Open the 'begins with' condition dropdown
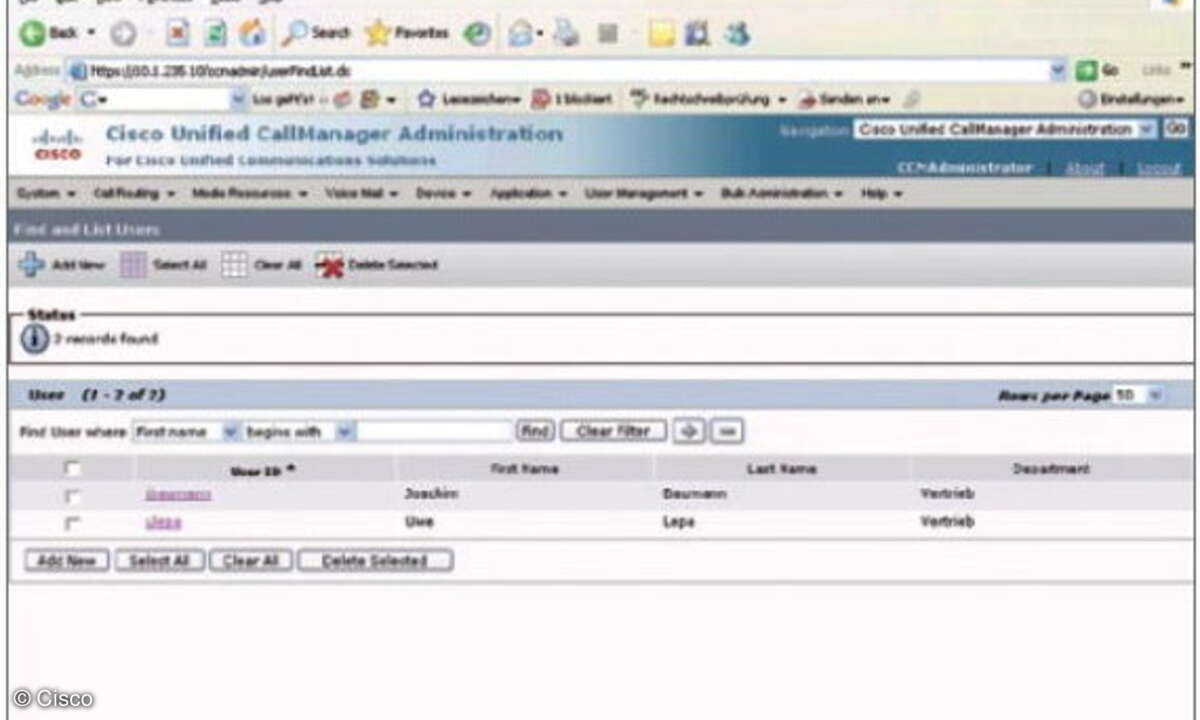The height and width of the screenshot is (720, 1200). [300, 432]
